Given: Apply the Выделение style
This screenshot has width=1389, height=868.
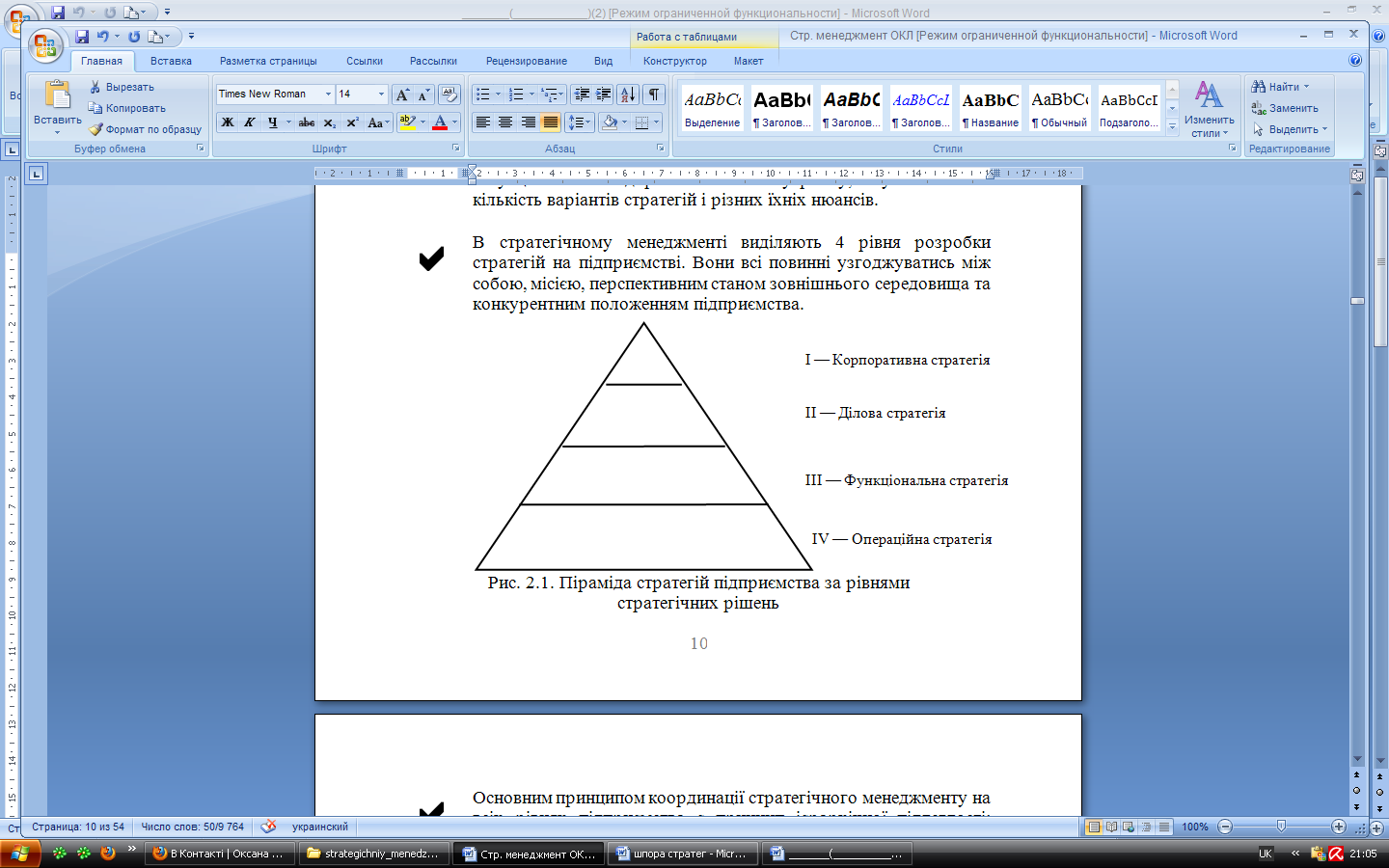Looking at the screenshot, I should point(713,108).
